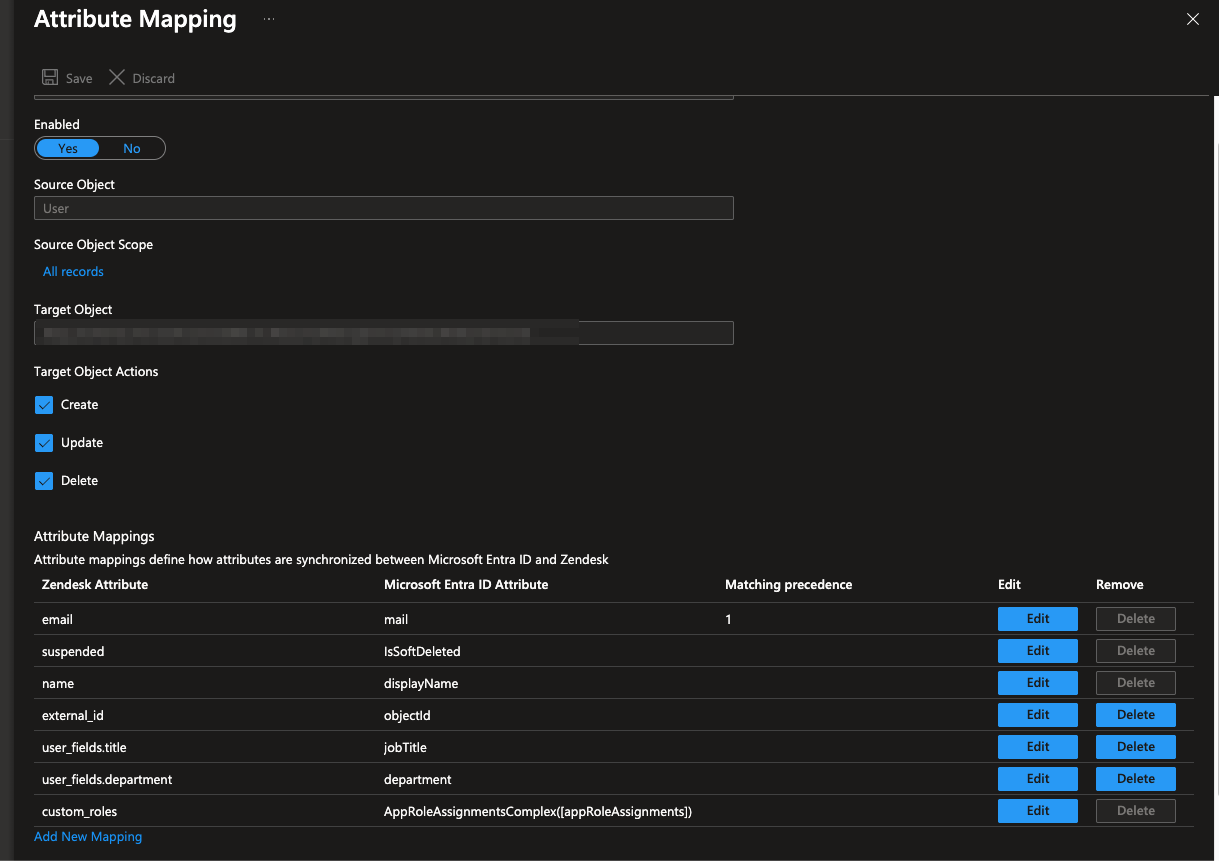Select the custom_roles attribute cell
The image size is (1219, 861).
coord(80,812)
